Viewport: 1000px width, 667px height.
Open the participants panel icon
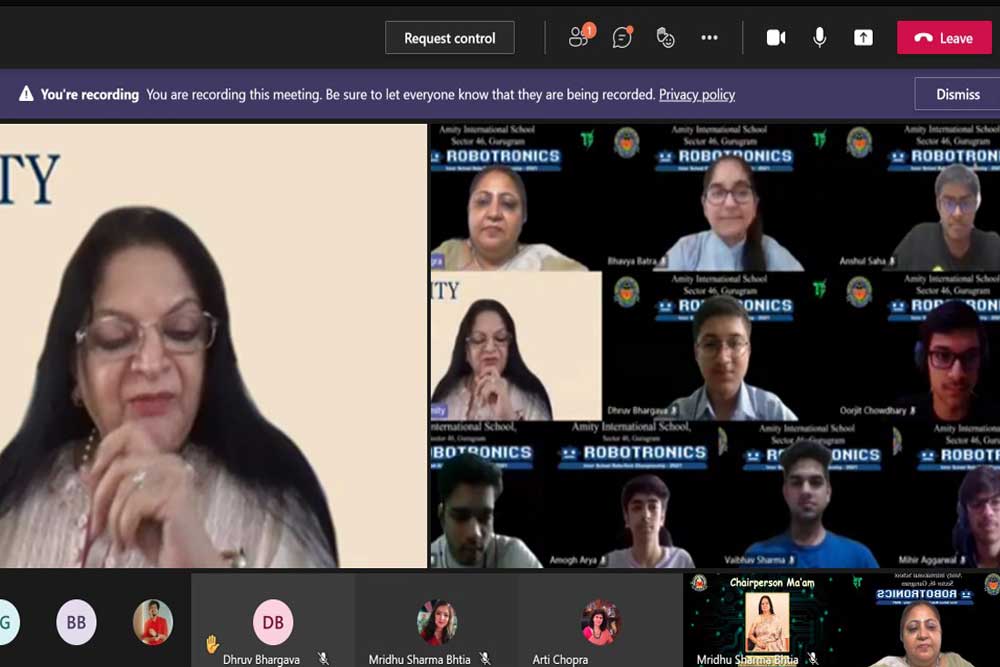(x=579, y=38)
